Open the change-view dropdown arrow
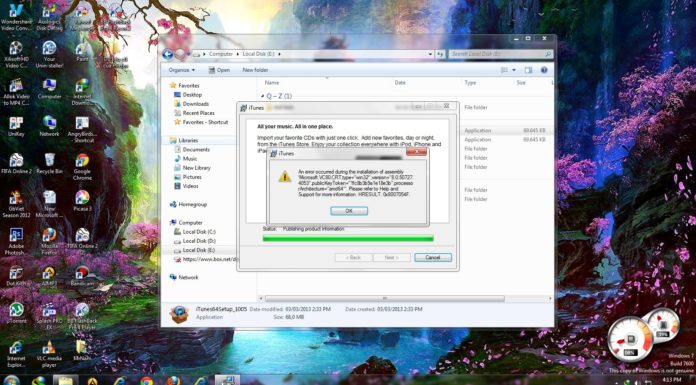 coord(514,70)
